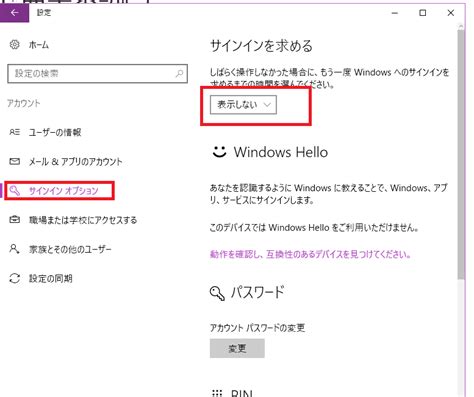Focus the 設定の検索 search box
The height and width of the screenshot is (397, 474).
point(97,73)
